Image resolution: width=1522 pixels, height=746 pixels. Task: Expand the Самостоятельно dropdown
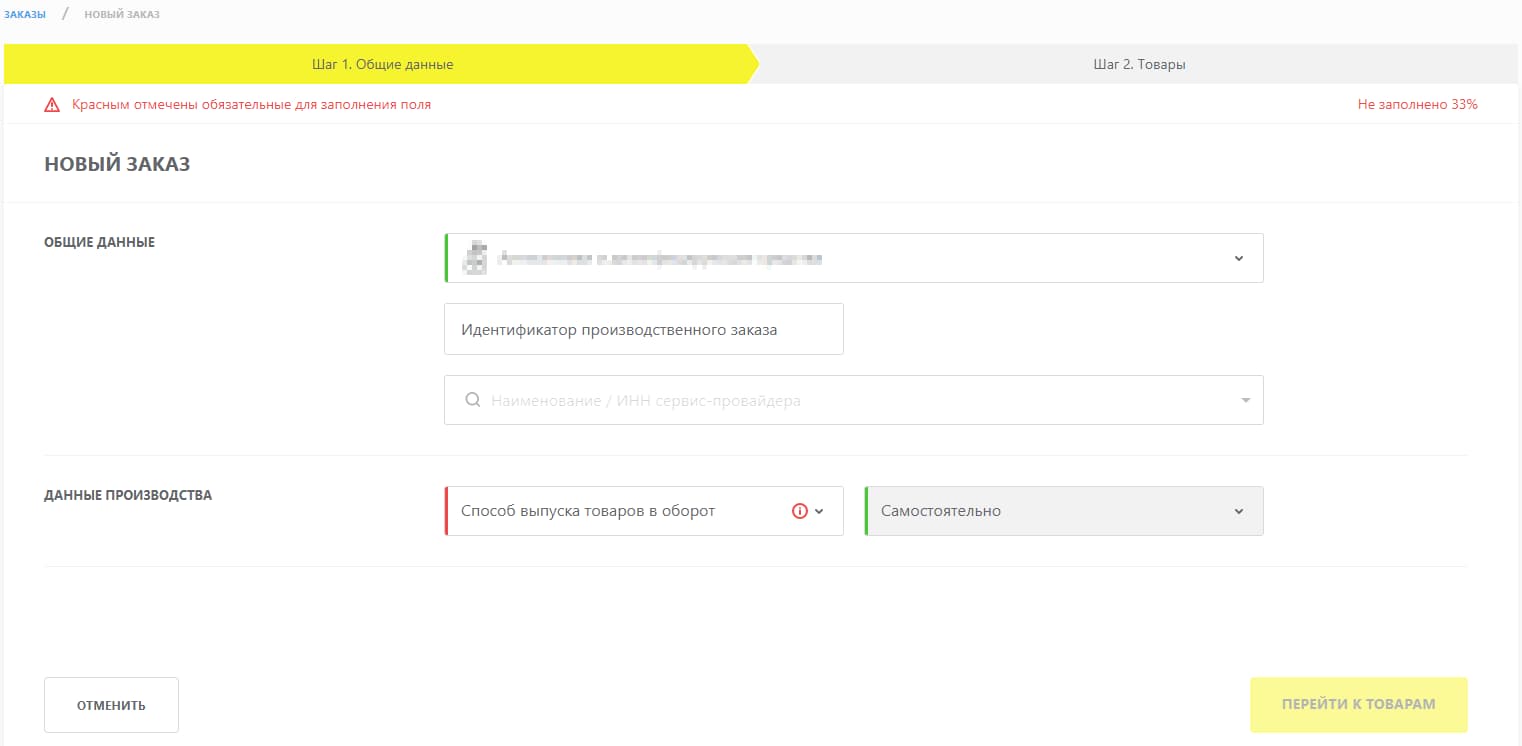[1064, 511]
